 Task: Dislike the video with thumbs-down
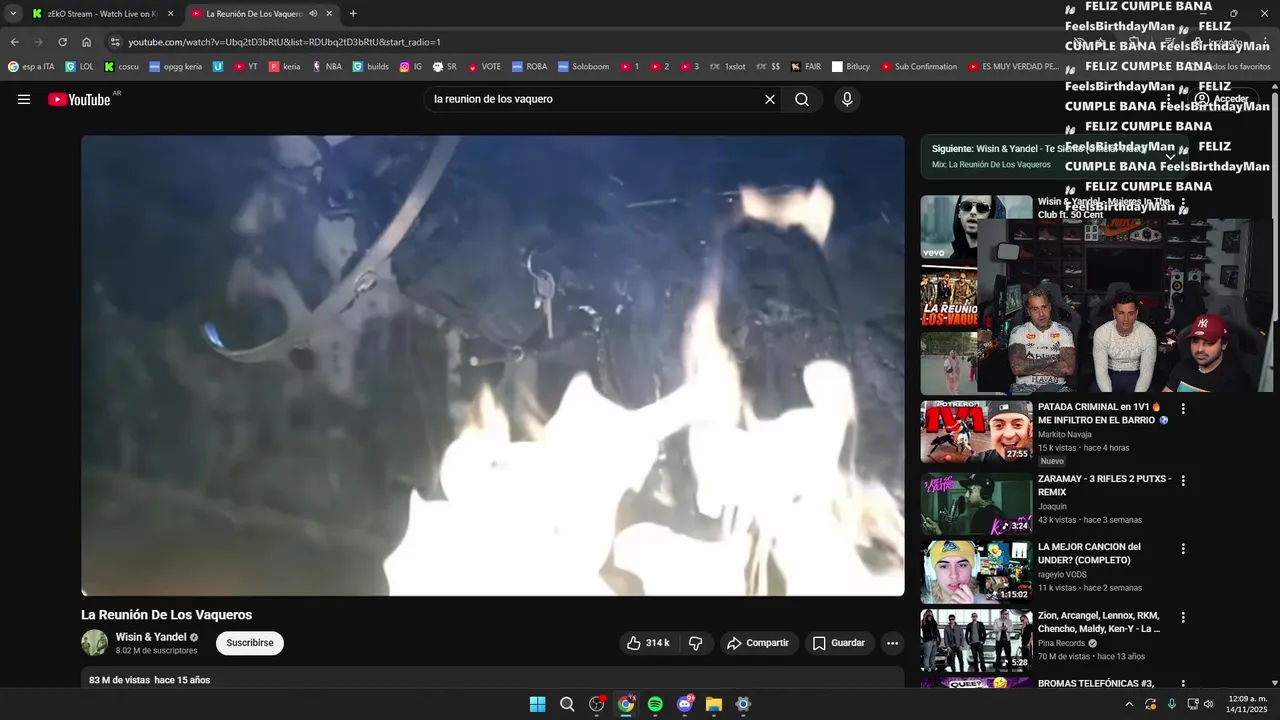(696, 643)
